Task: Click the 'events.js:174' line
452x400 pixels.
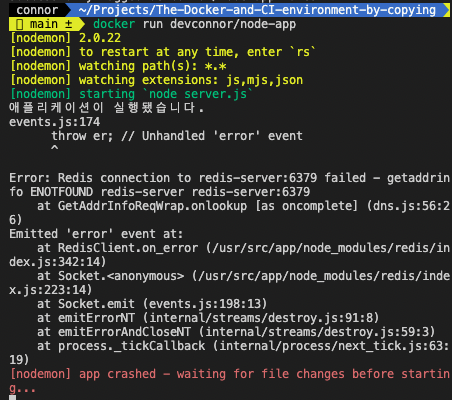Action: pyautogui.click(x=55, y=122)
